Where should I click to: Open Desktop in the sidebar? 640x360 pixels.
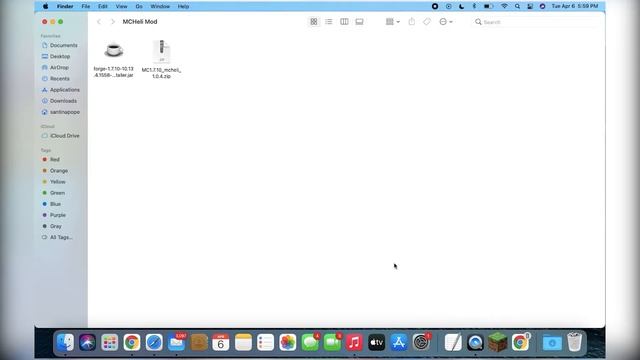click(56, 56)
